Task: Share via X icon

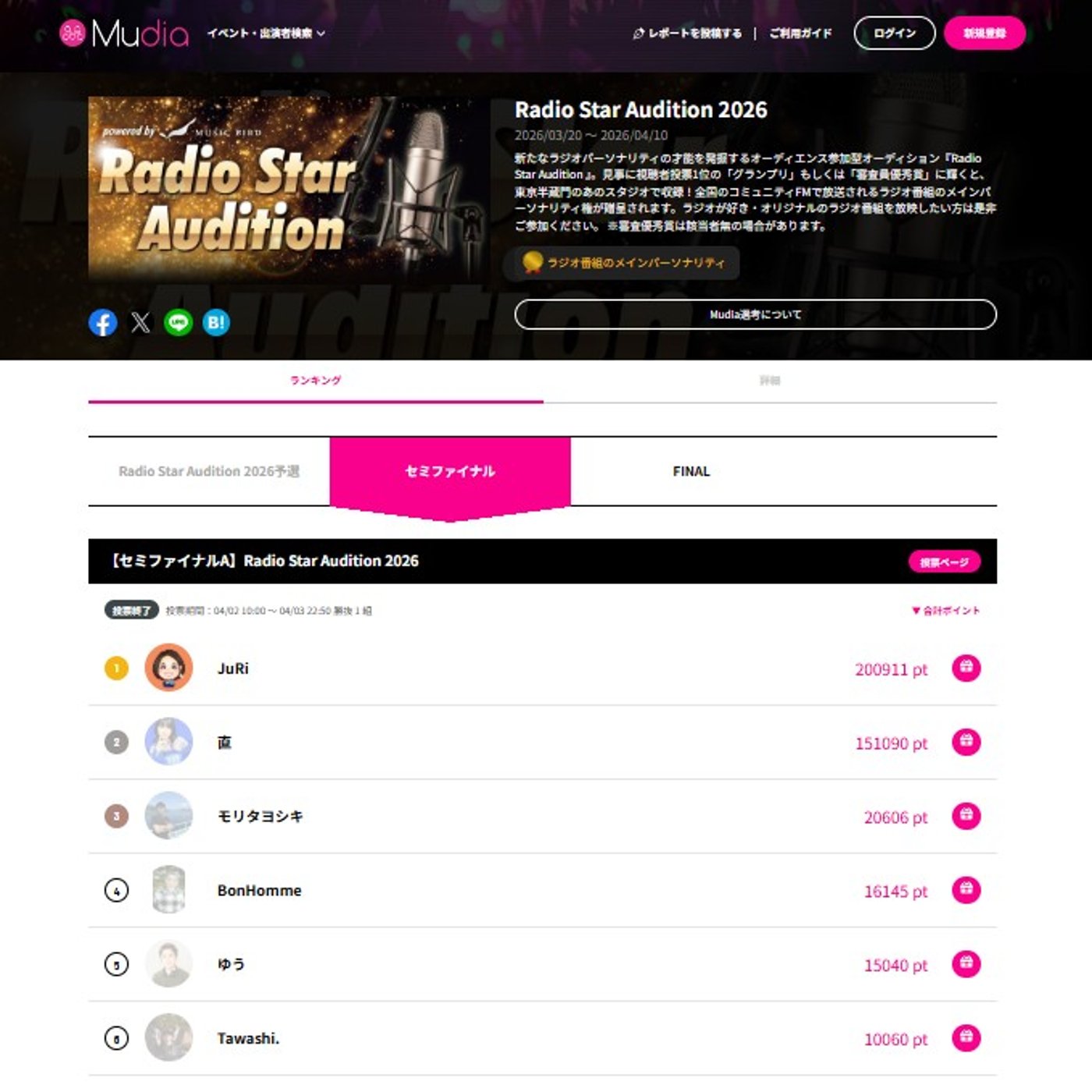Action: [x=140, y=322]
